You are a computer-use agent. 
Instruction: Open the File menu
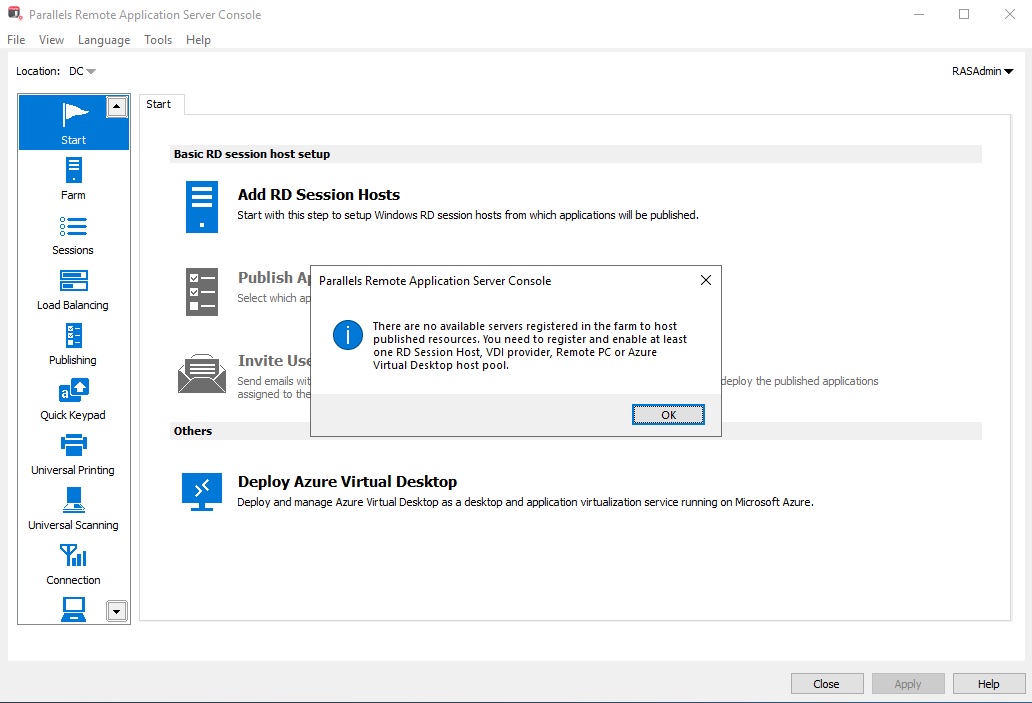tap(16, 39)
